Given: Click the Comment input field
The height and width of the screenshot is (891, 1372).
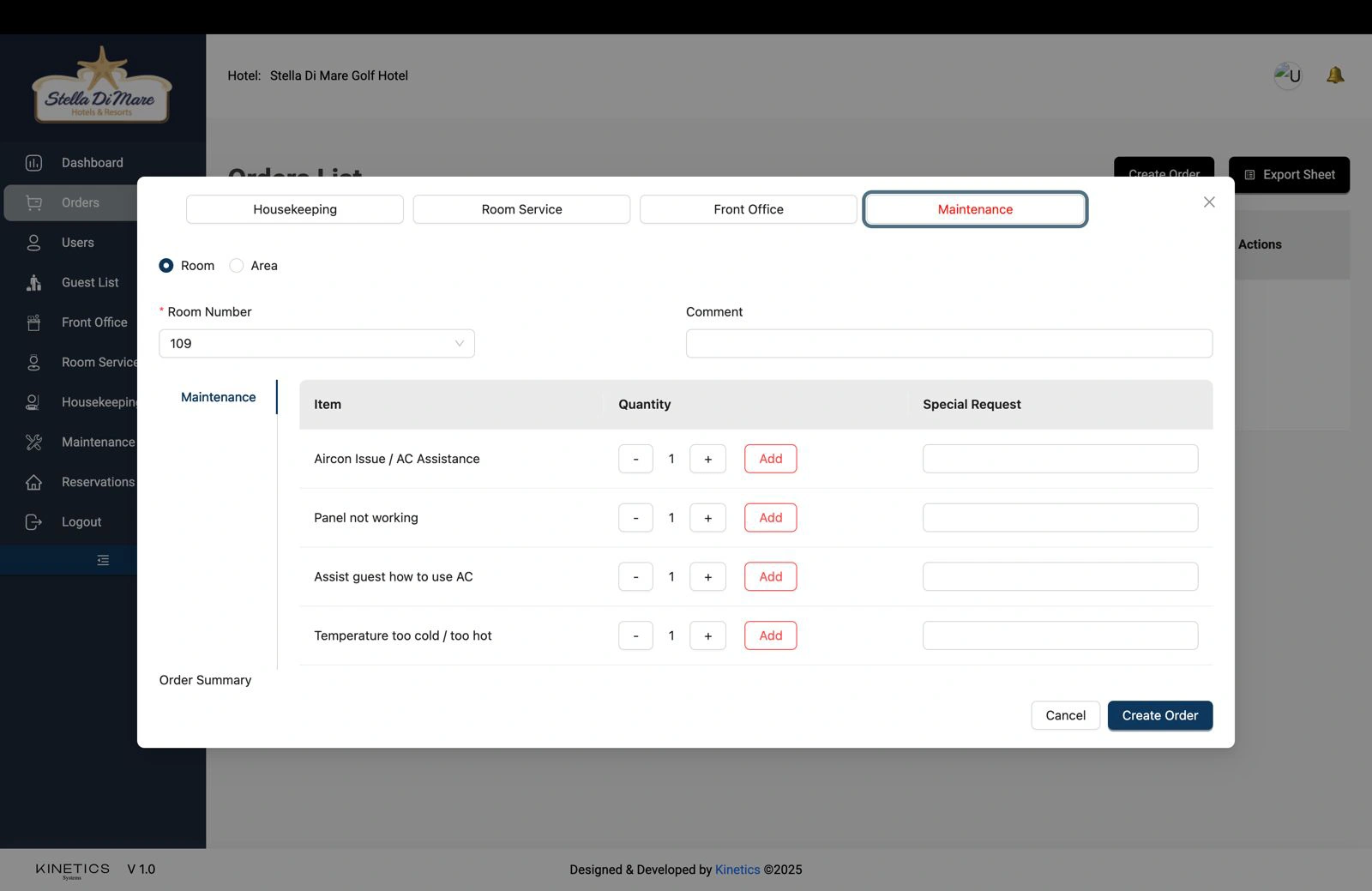Looking at the screenshot, I should pos(948,344).
